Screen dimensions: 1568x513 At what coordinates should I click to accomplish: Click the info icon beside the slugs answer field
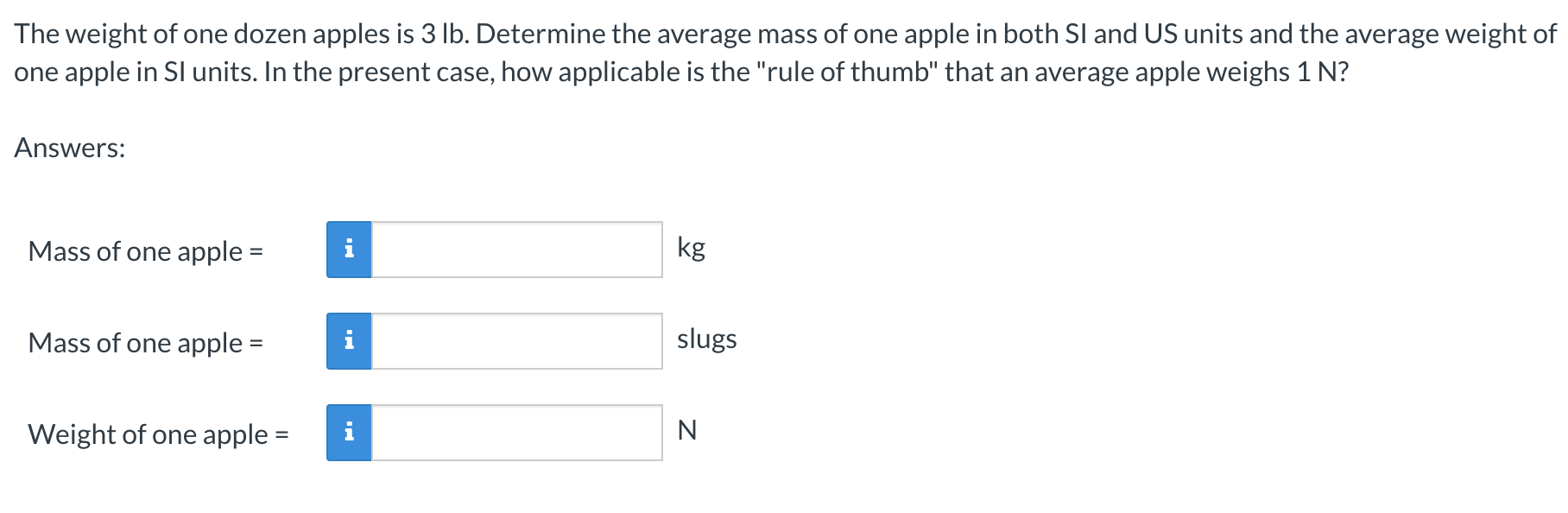pos(349,342)
